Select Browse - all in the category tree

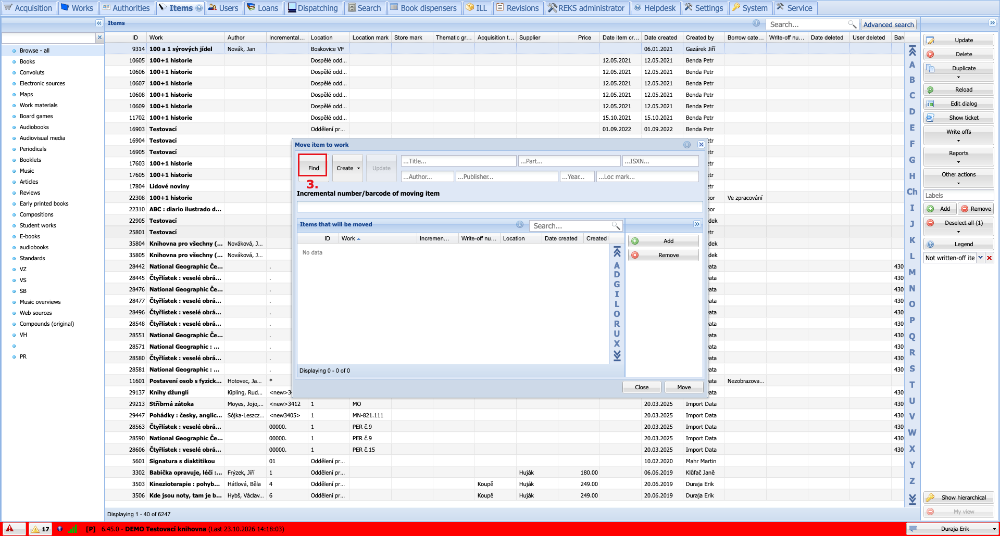click(34, 50)
